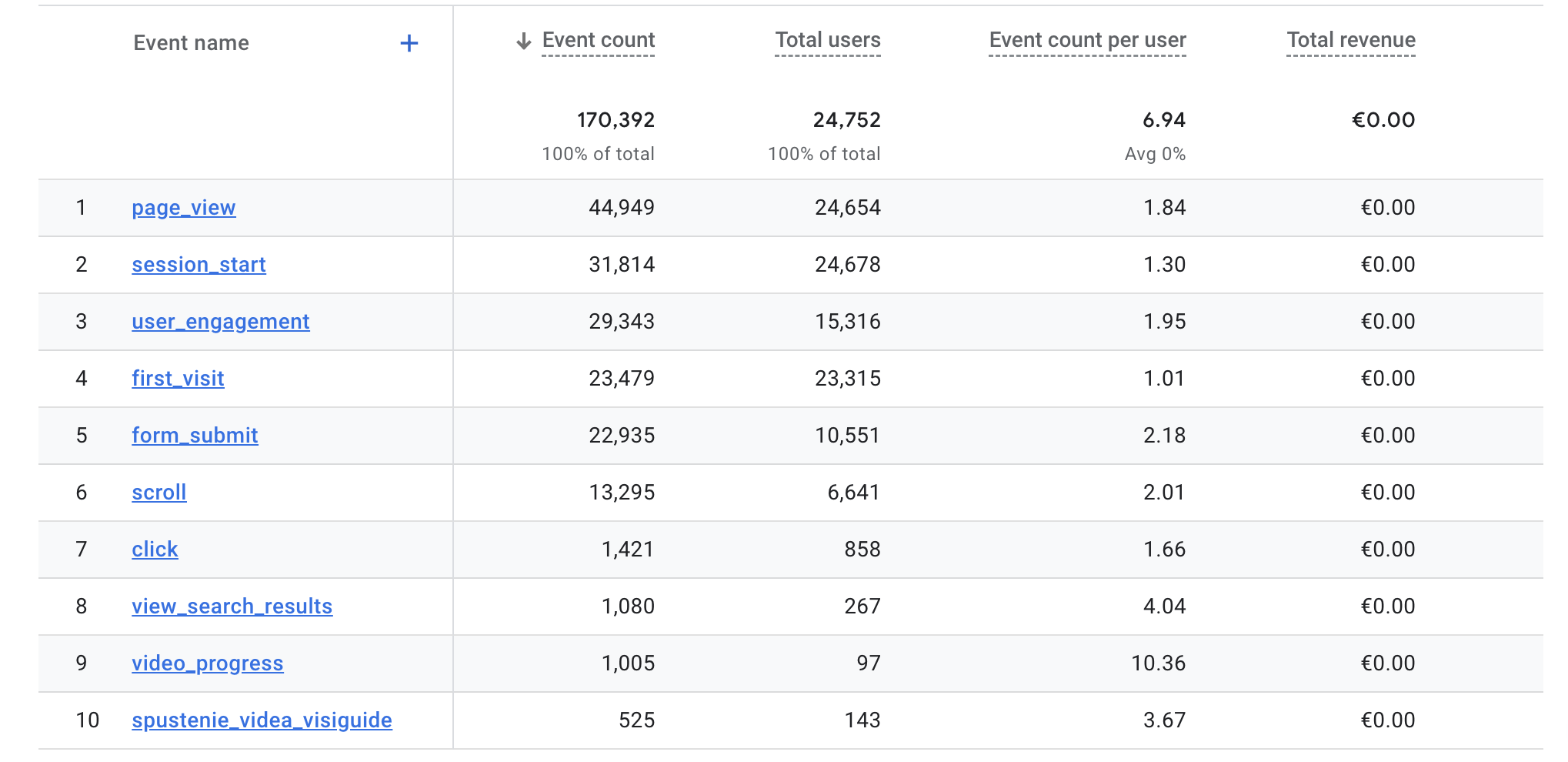Open the page_view event link
Screen dimensions: 1568x762
tap(183, 208)
